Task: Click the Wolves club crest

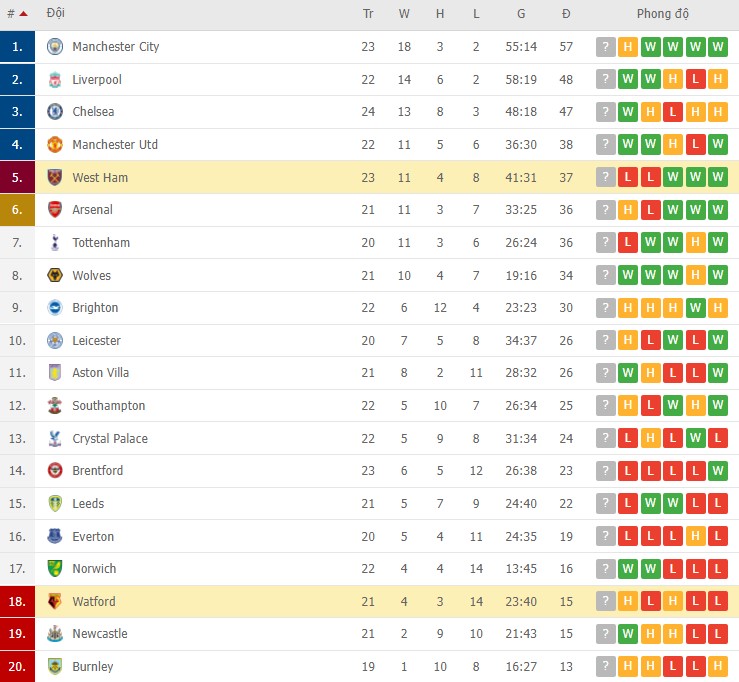Action: [x=55, y=275]
